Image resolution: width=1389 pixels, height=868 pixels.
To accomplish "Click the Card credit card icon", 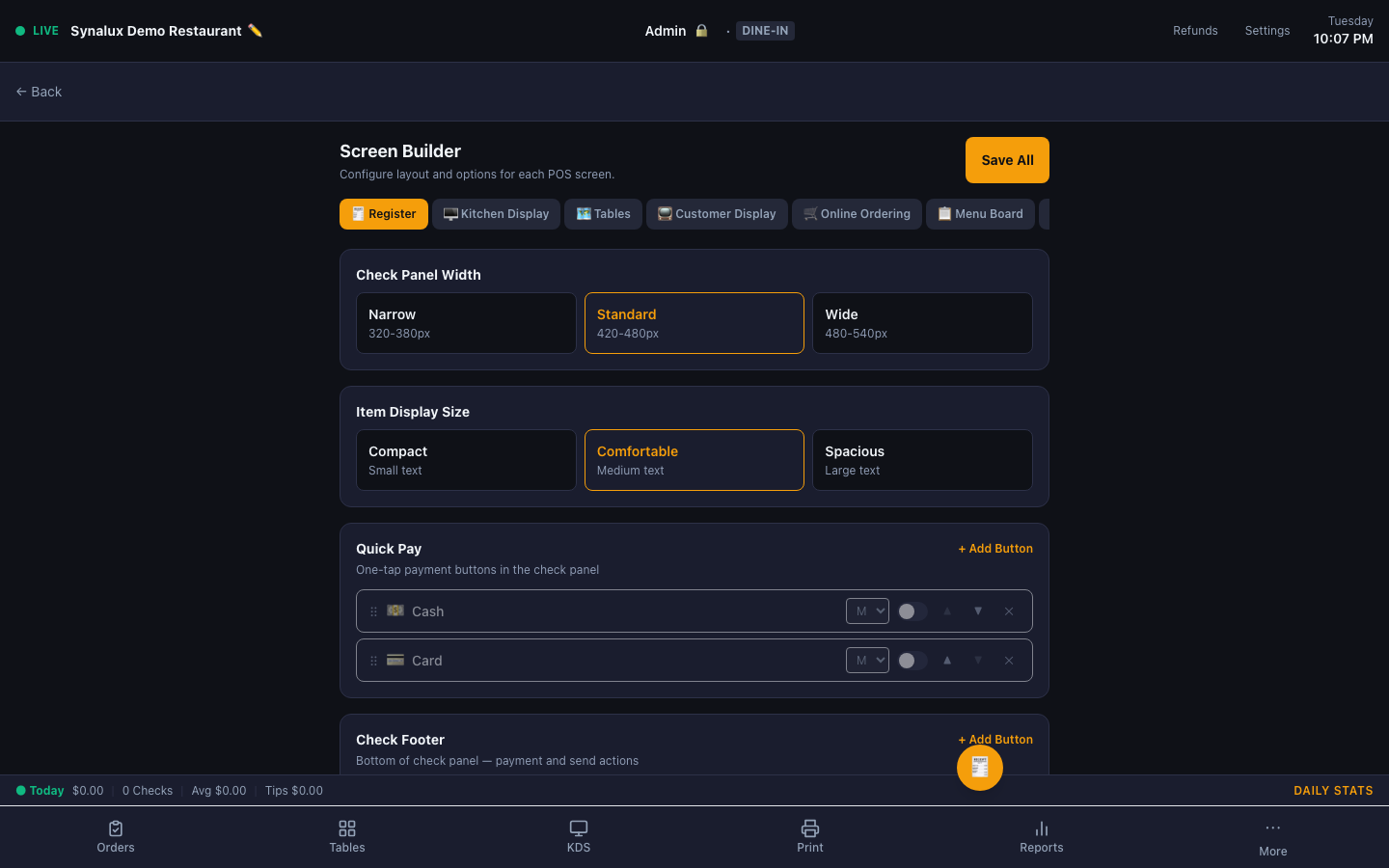I will point(395,660).
